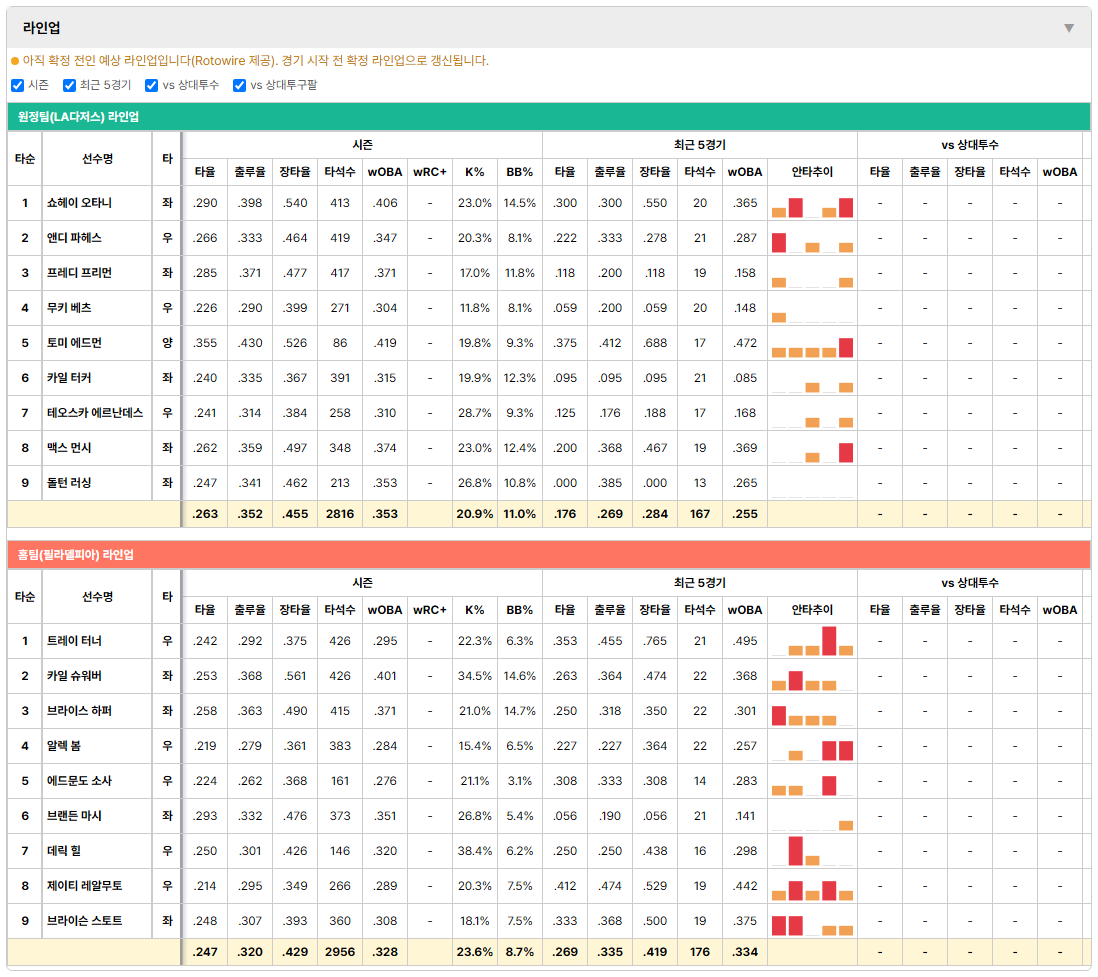Click 트레이 터너 hit trend chart
Image resolution: width=1098 pixels, height=977 pixels.
click(812, 641)
